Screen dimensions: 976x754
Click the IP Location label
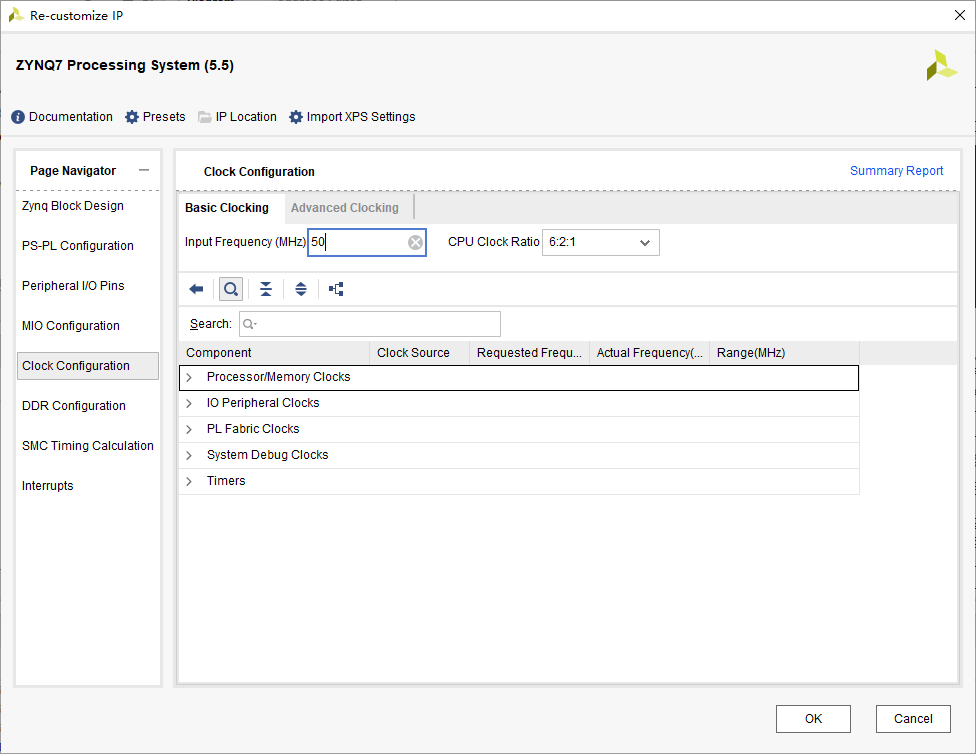point(246,117)
